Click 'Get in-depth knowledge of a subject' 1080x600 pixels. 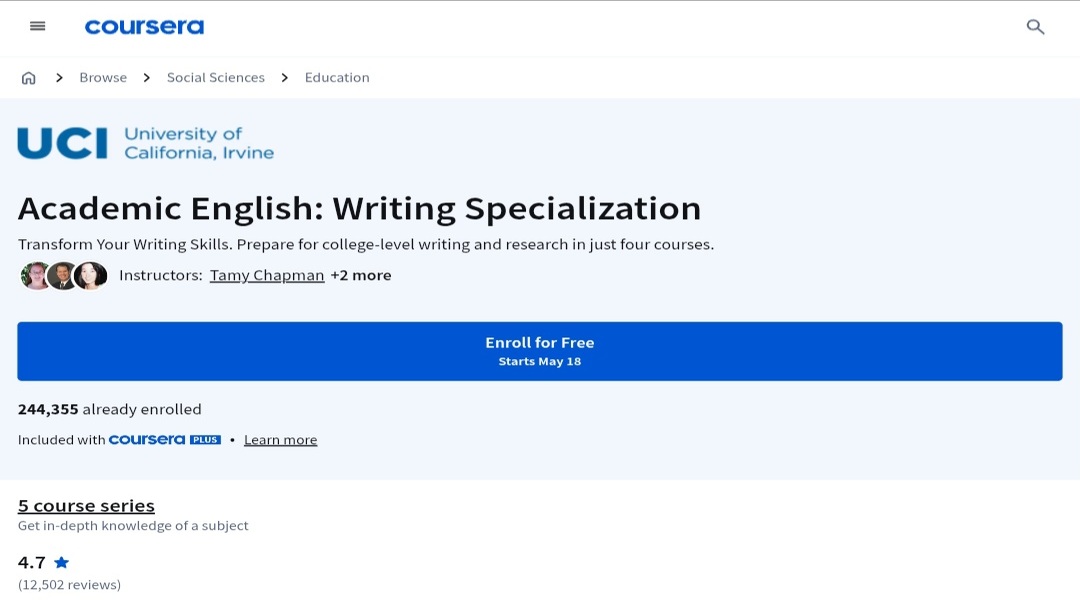coord(133,526)
